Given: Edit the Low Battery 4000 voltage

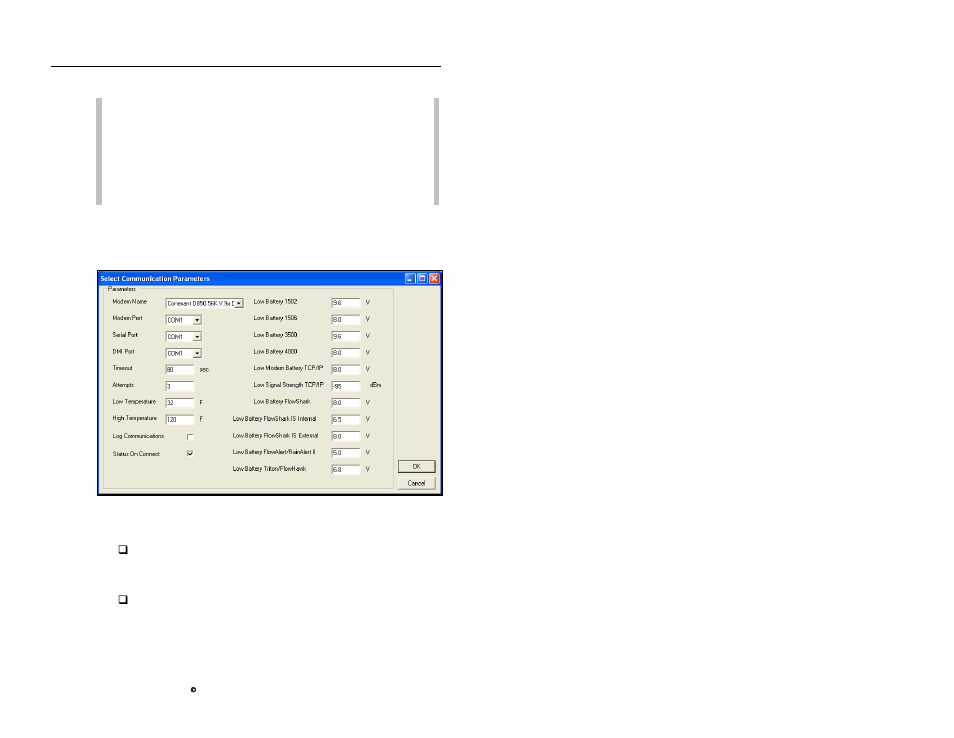Looking at the screenshot, I should [346, 353].
